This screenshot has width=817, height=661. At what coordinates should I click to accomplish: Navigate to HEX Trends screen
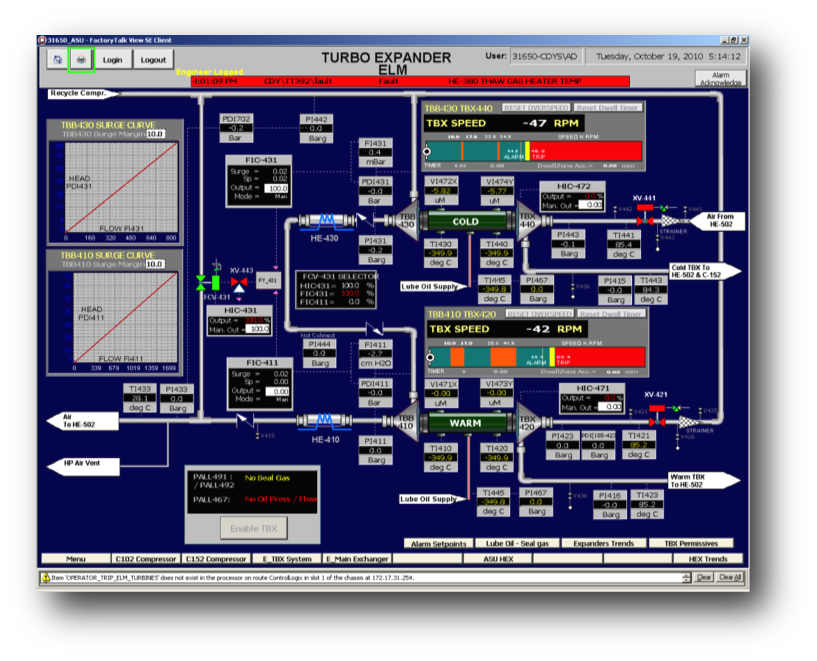click(x=708, y=558)
